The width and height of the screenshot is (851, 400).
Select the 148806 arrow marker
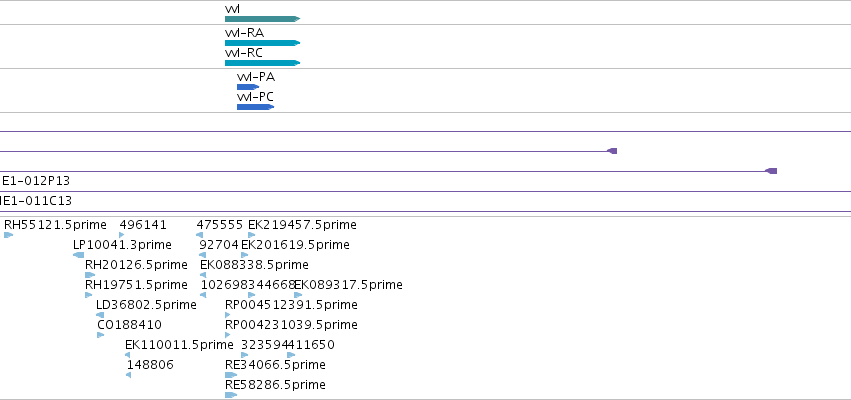click(x=128, y=375)
